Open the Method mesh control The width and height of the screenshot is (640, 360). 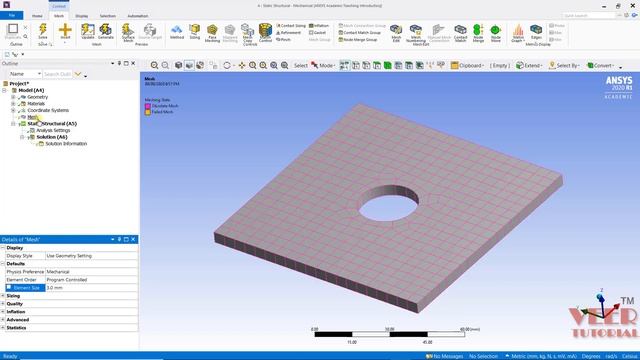[x=177, y=30]
